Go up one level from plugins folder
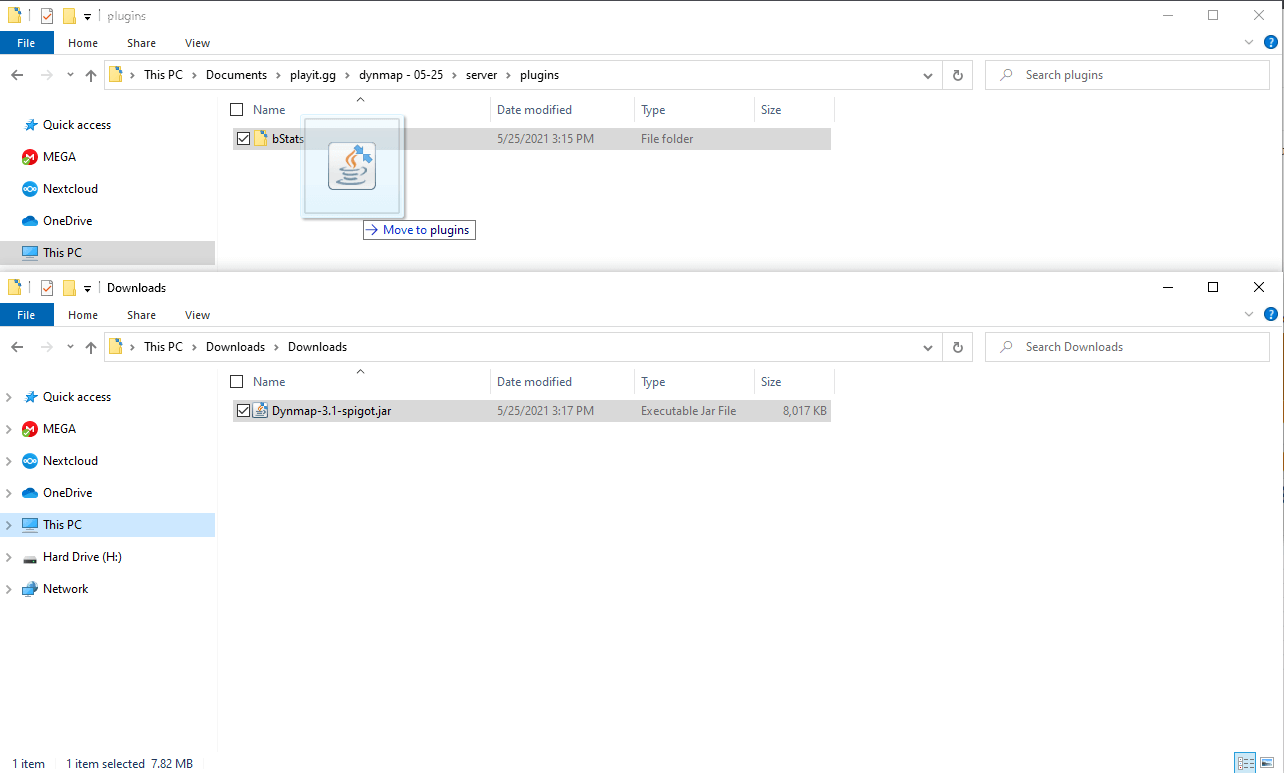 tap(91, 75)
